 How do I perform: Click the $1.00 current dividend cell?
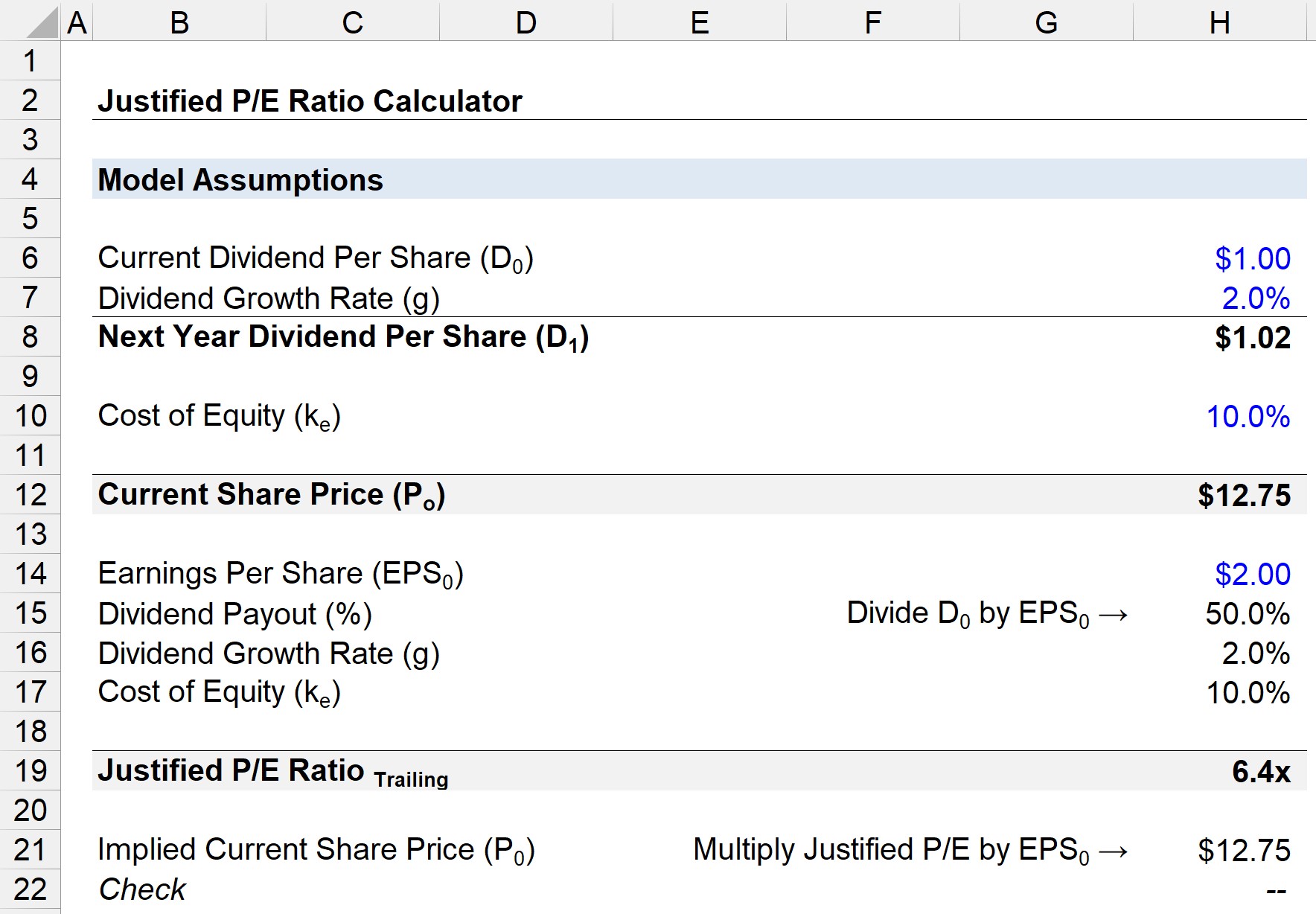1219,258
